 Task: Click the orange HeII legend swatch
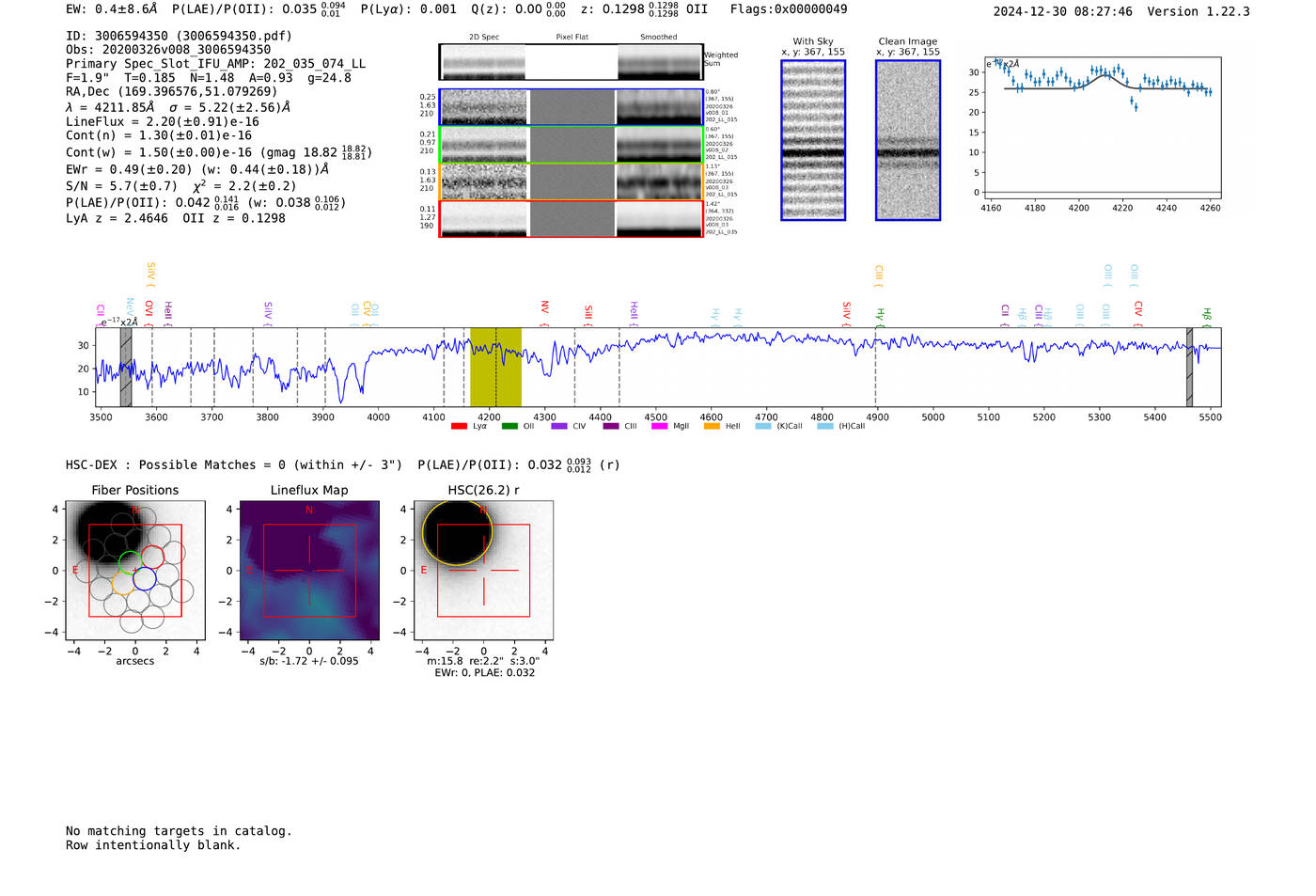[712, 427]
